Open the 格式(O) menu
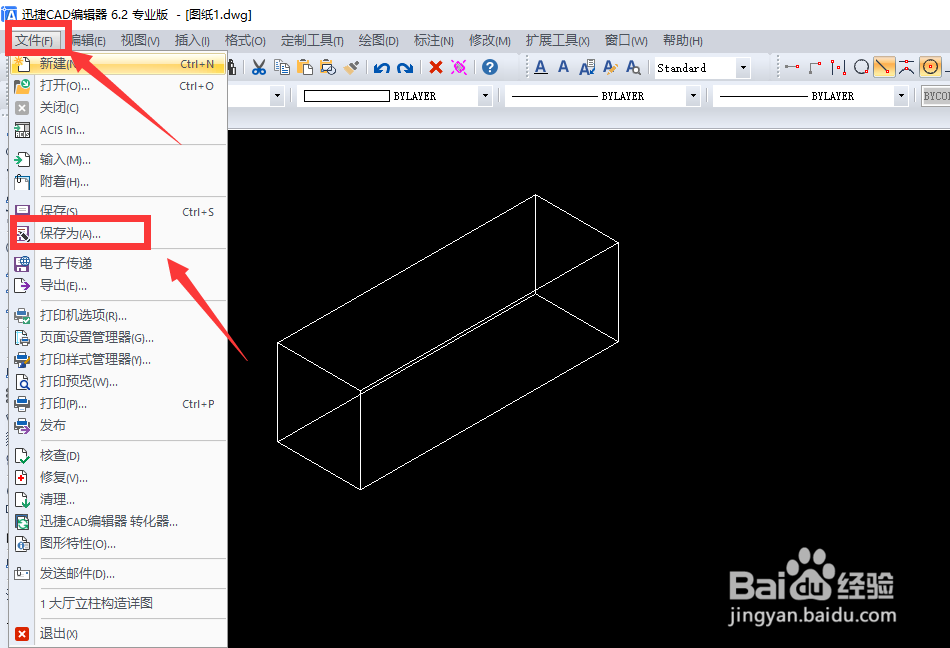The height and width of the screenshot is (648, 950). click(x=245, y=41)
